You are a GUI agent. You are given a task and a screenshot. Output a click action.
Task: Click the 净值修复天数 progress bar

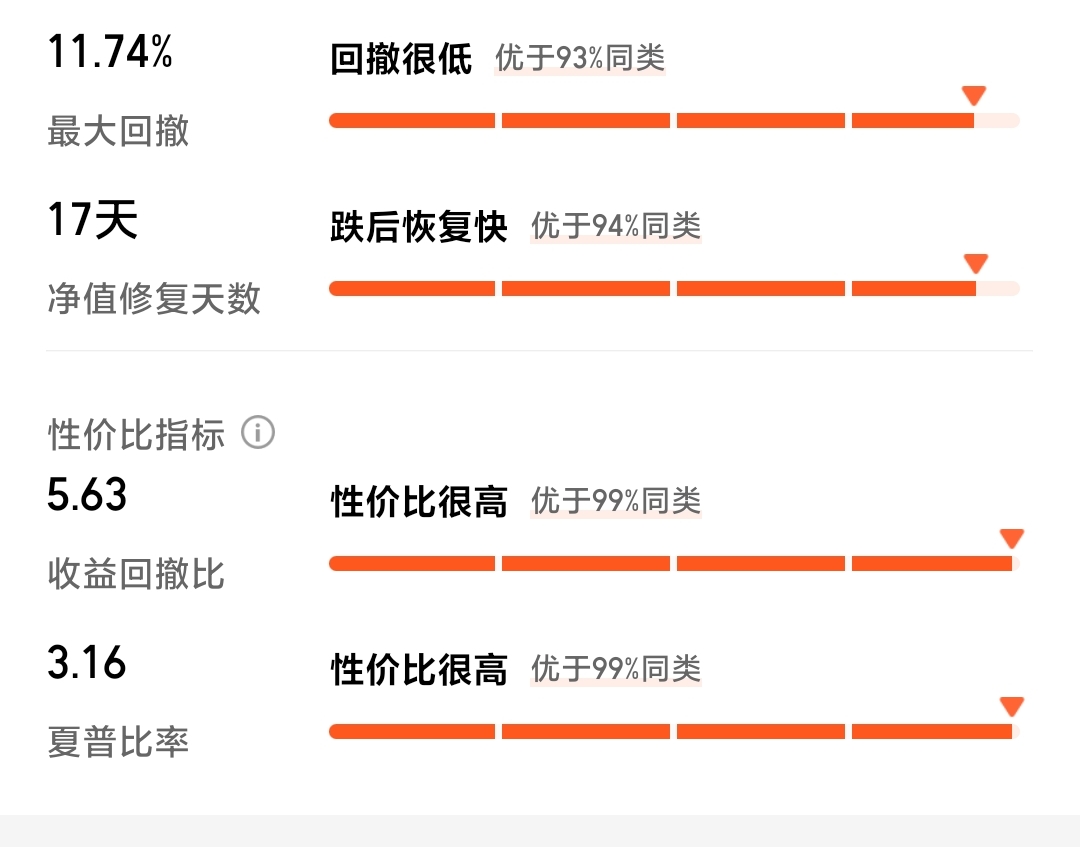point(674,289)
